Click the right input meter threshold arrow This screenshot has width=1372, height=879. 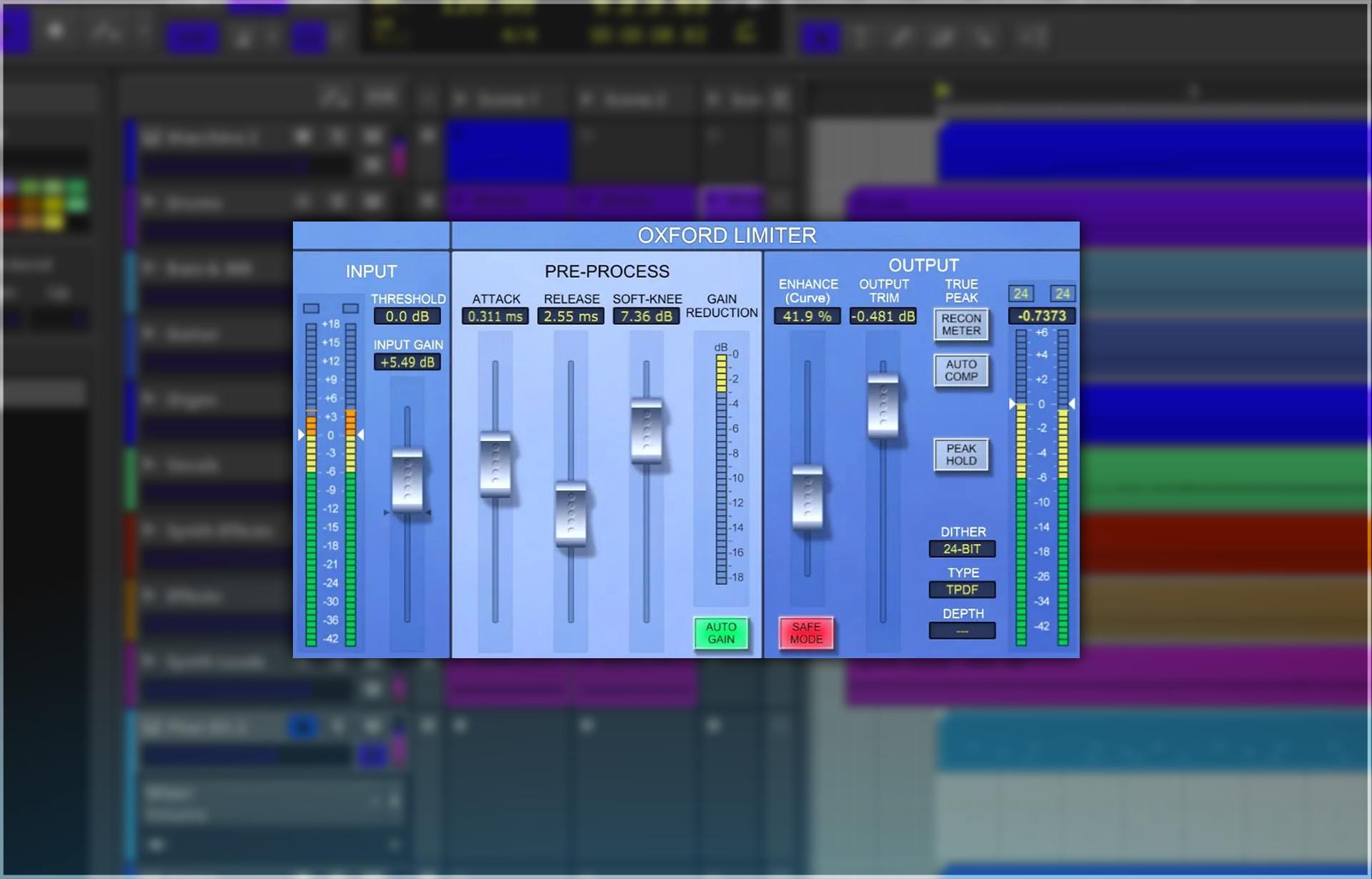click(x=361, y=434)
